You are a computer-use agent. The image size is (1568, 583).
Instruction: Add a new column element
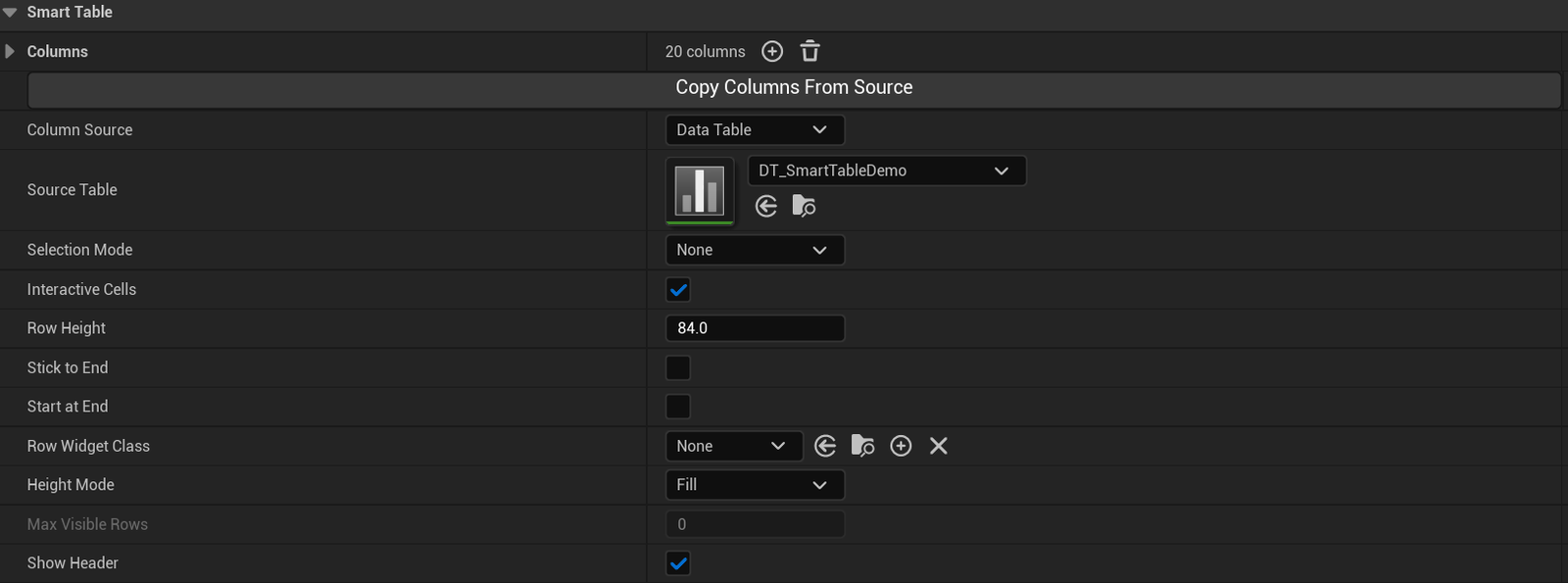point(772,51)
